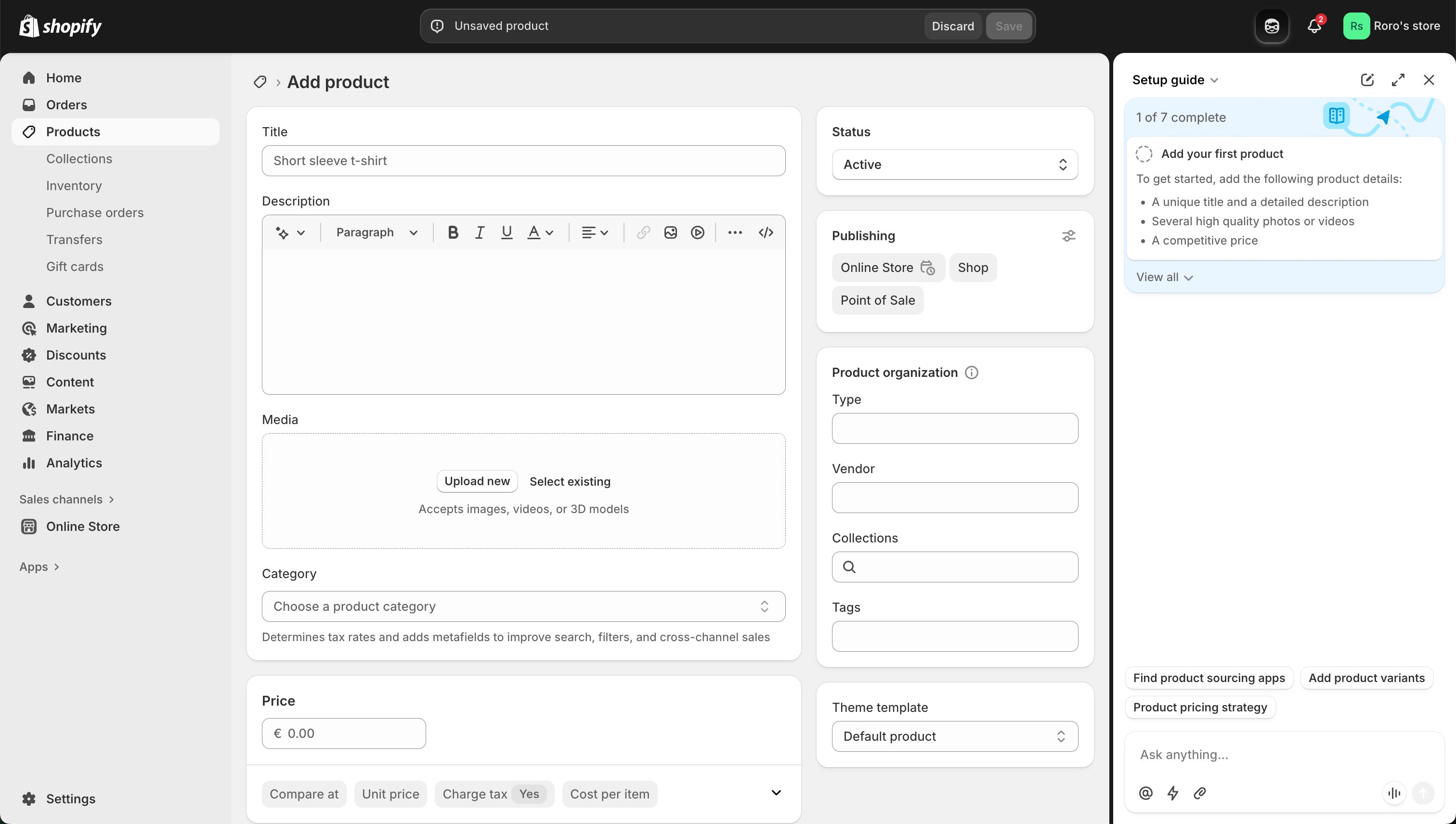
Task: Open the Active status dropdown
Action: (x=954, y=164)
